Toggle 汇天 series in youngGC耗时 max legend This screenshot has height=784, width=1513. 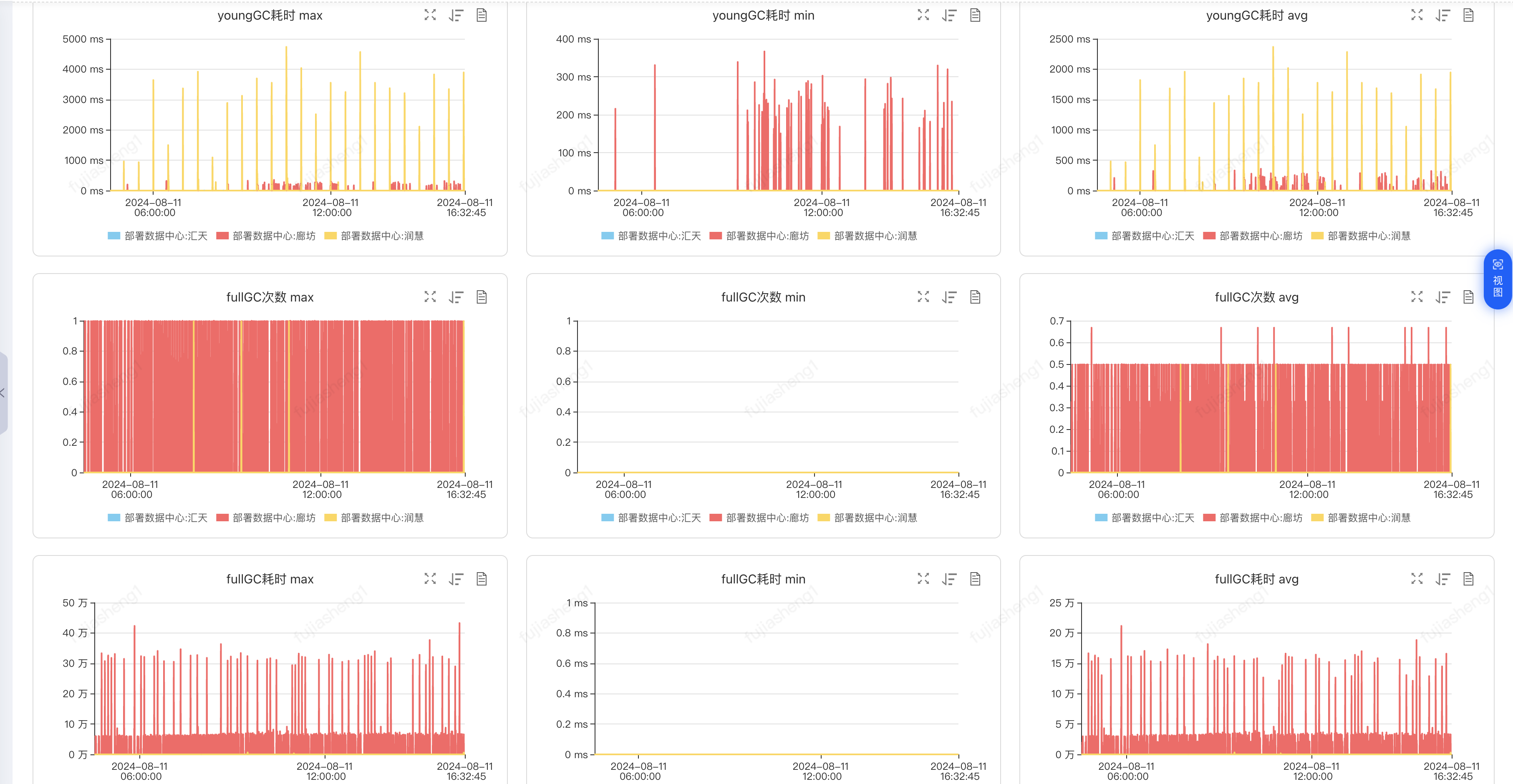click(166, 236)
